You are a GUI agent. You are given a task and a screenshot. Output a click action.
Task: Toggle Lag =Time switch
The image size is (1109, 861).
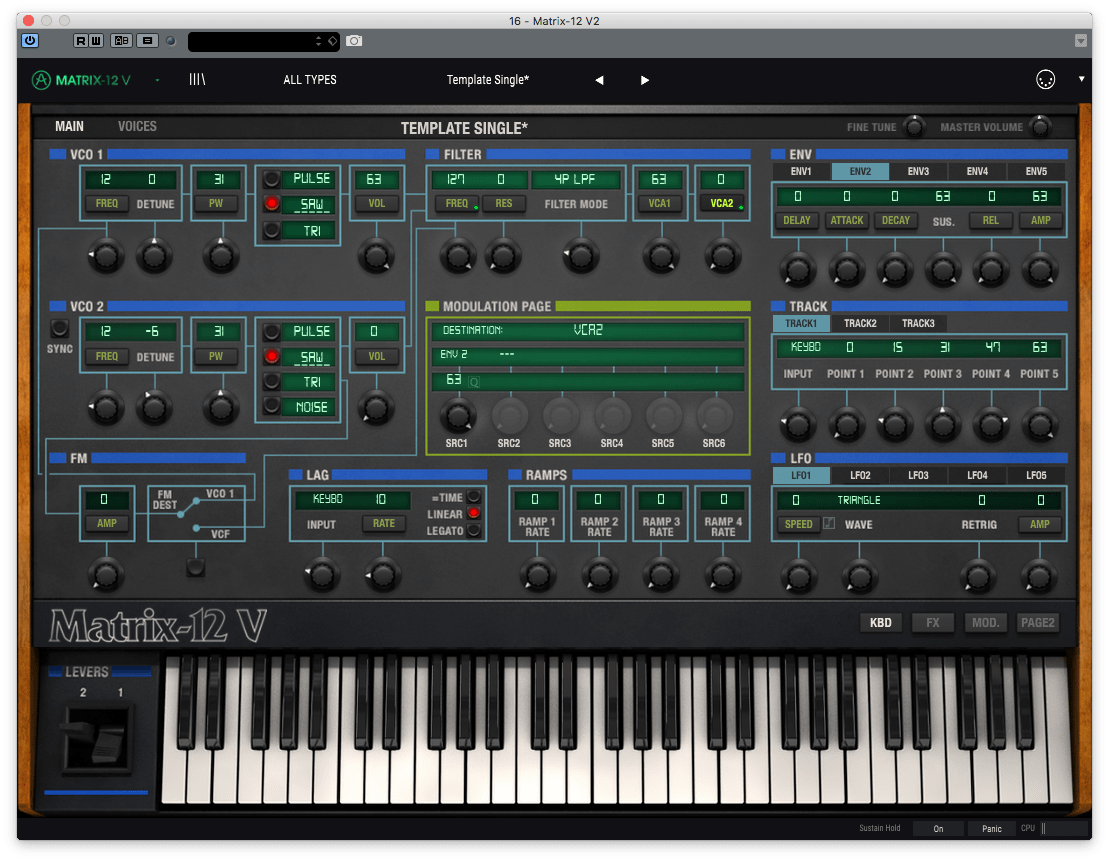(x=474, y=497)
